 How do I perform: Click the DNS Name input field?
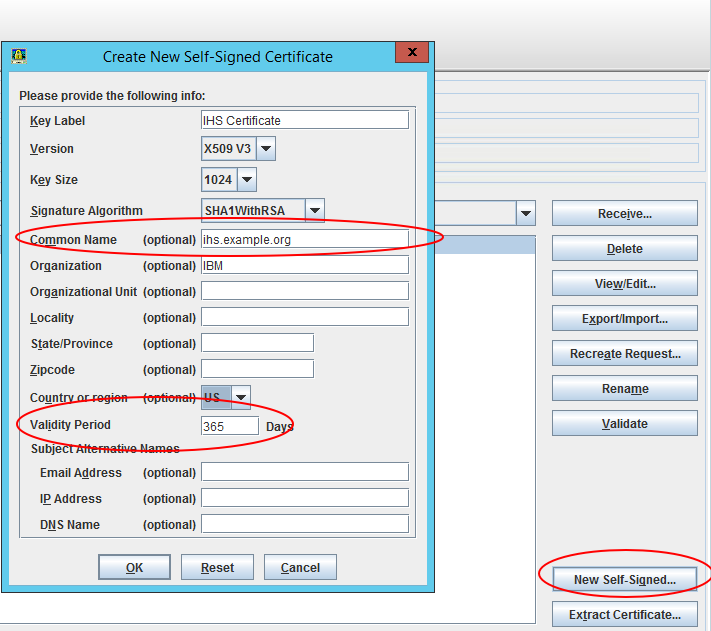[305, 524]
